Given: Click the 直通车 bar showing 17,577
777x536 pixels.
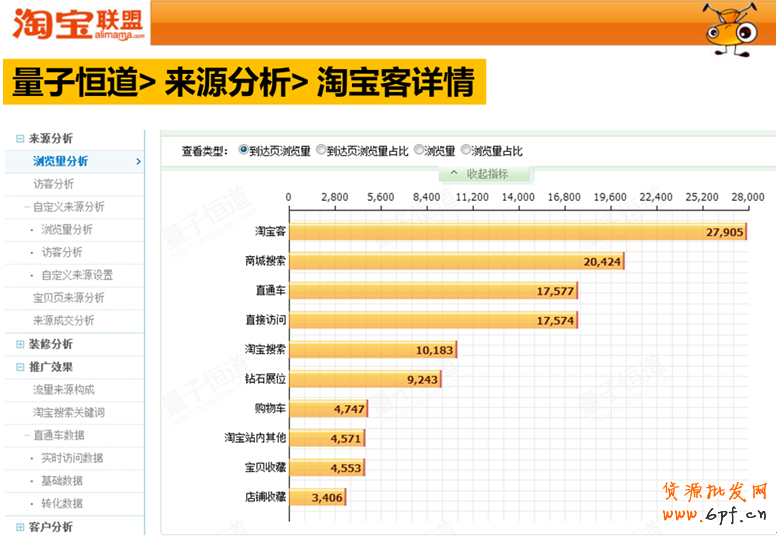Looking at the screenshot, I should pyautogui.click(x=434, y=291).
